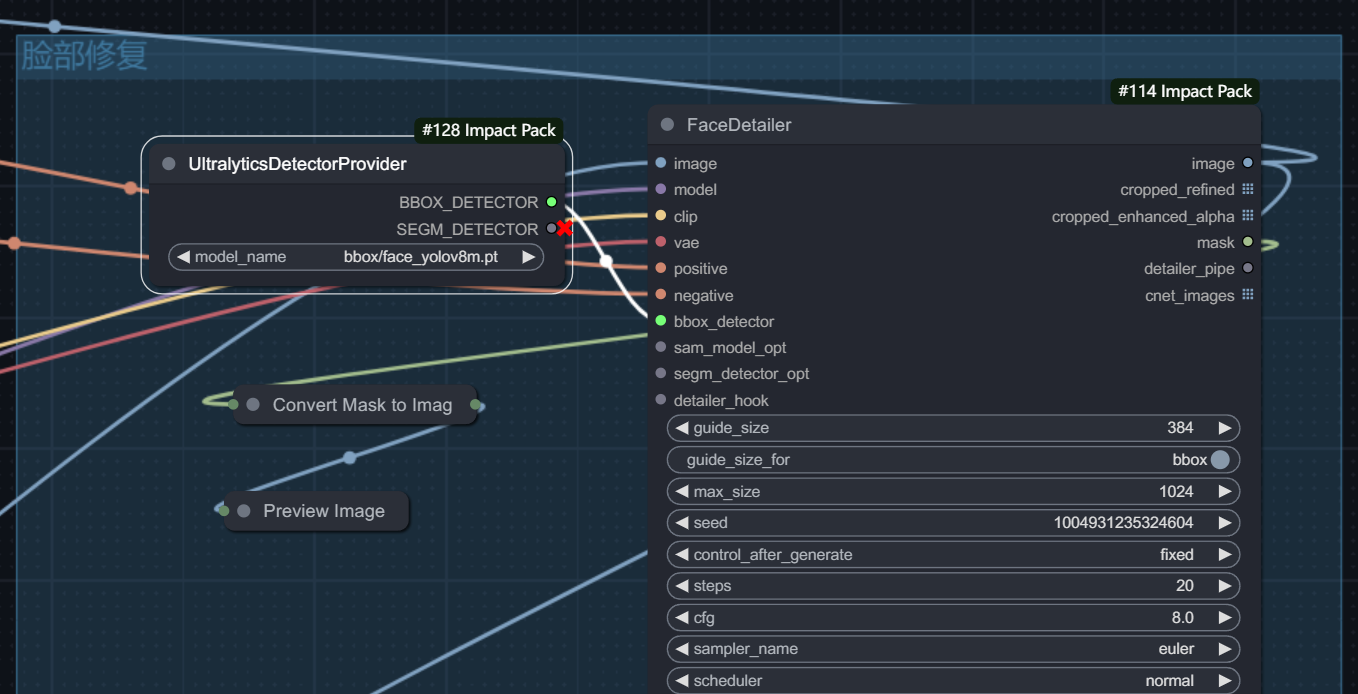The image size is (1358, 694).
Task: Increase guide_size with the right arrow
Action: pos(1225,428)
